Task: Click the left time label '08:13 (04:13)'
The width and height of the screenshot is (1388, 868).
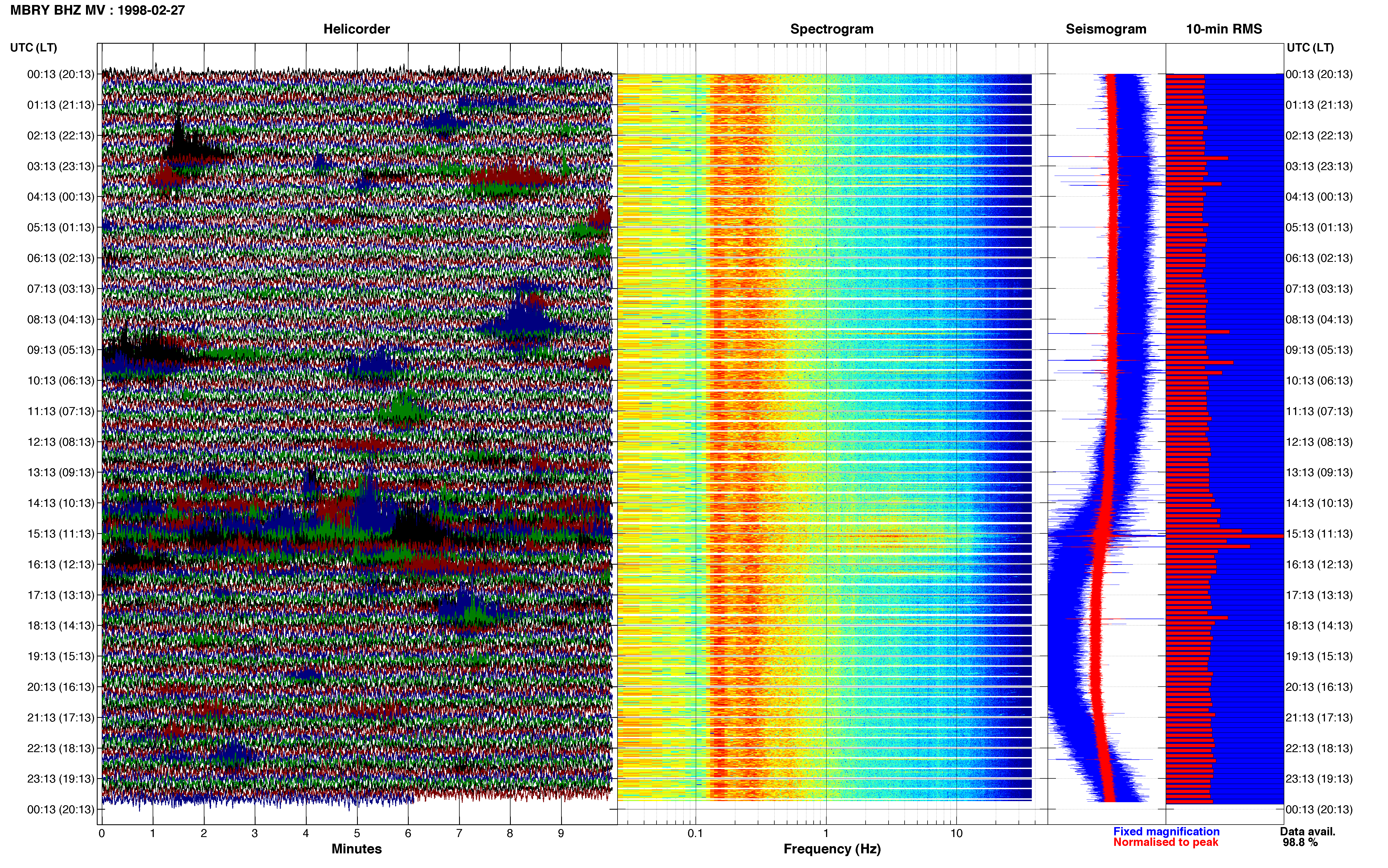Action: (61, 319)
